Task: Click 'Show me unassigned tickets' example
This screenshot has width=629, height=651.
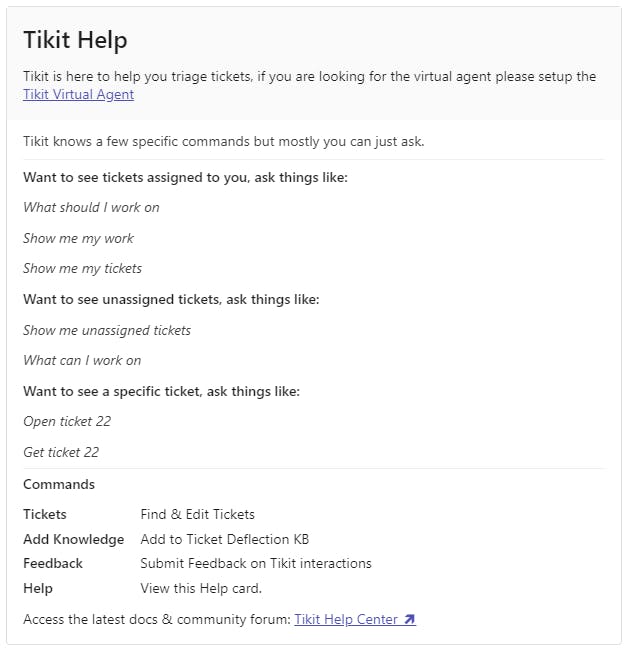Action: point(107,330)
